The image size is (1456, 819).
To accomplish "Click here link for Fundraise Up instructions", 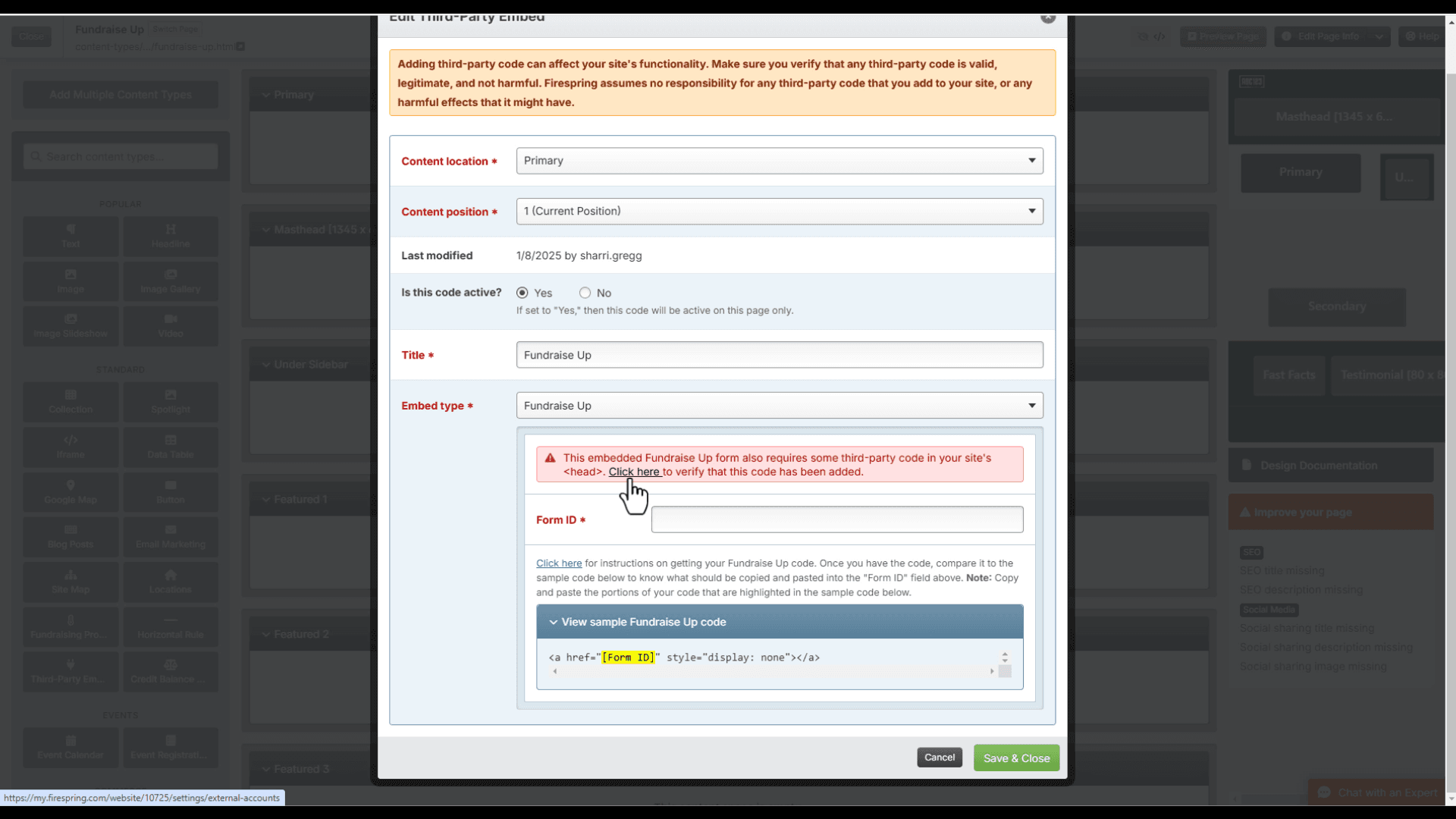I will (559, 563).
